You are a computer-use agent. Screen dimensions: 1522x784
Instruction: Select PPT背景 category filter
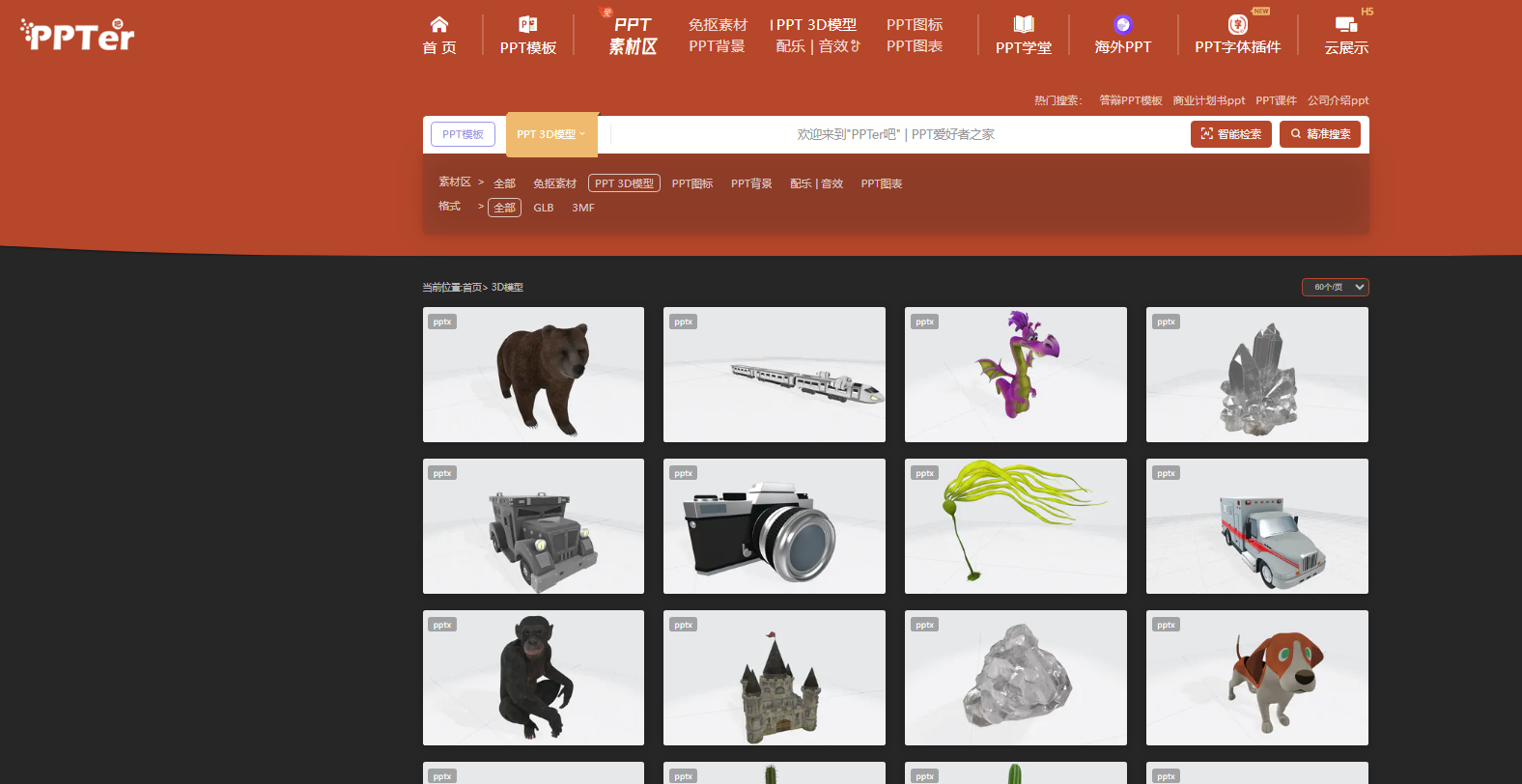pyautogui.click(x=751, y=183)
